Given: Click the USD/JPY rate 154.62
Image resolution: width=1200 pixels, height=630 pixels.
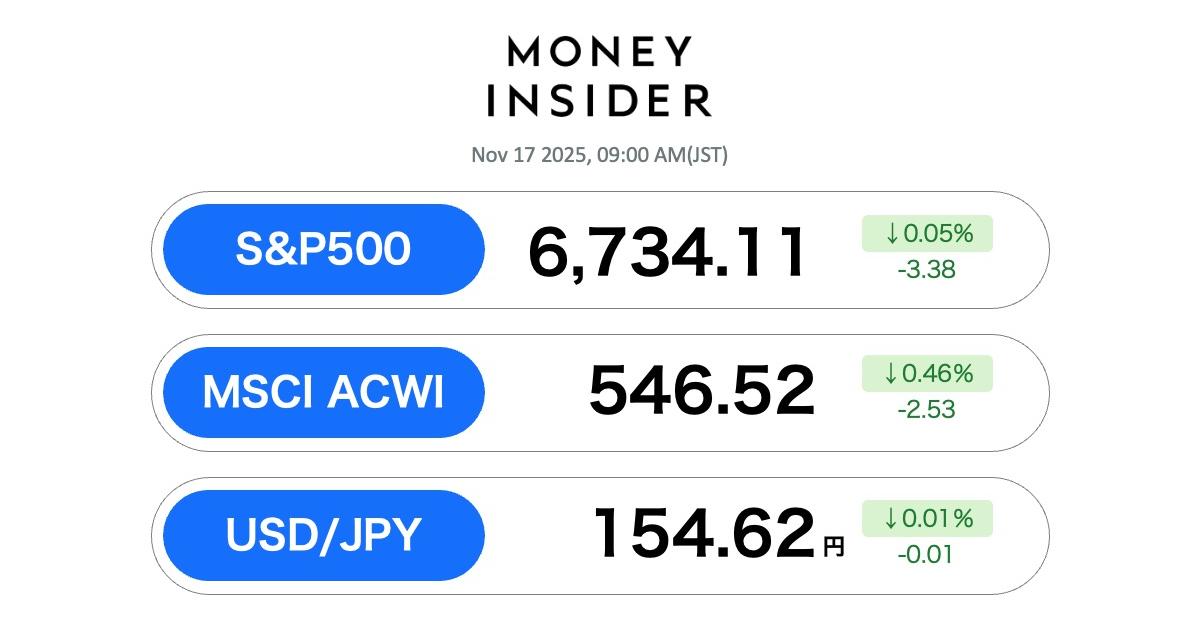Looking at the screenshot, I should click(703, 534).
